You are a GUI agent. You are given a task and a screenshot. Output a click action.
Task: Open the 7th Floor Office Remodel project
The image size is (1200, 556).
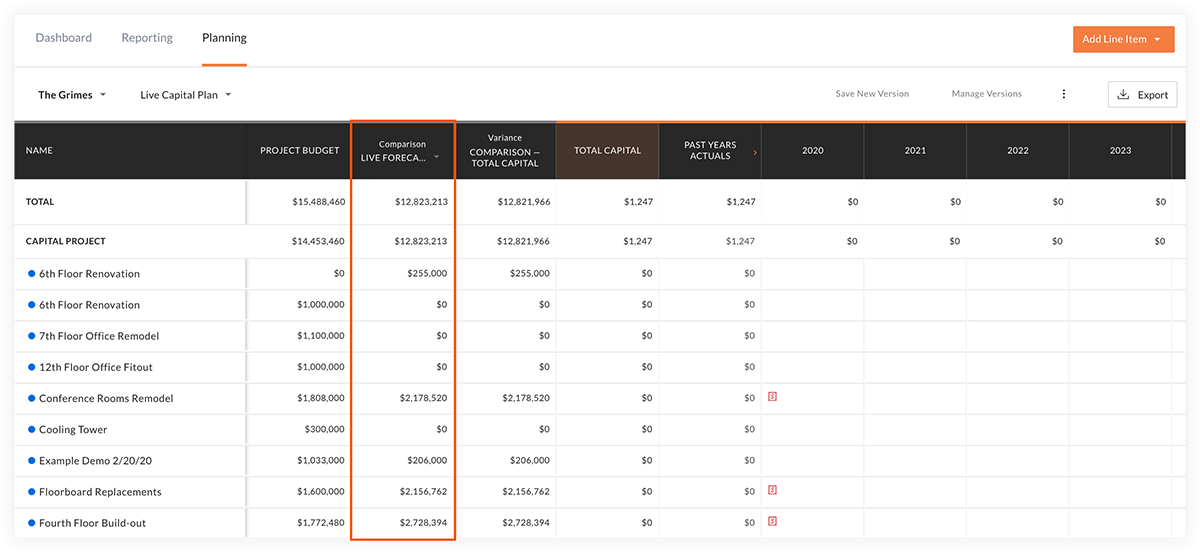point(99,336)
